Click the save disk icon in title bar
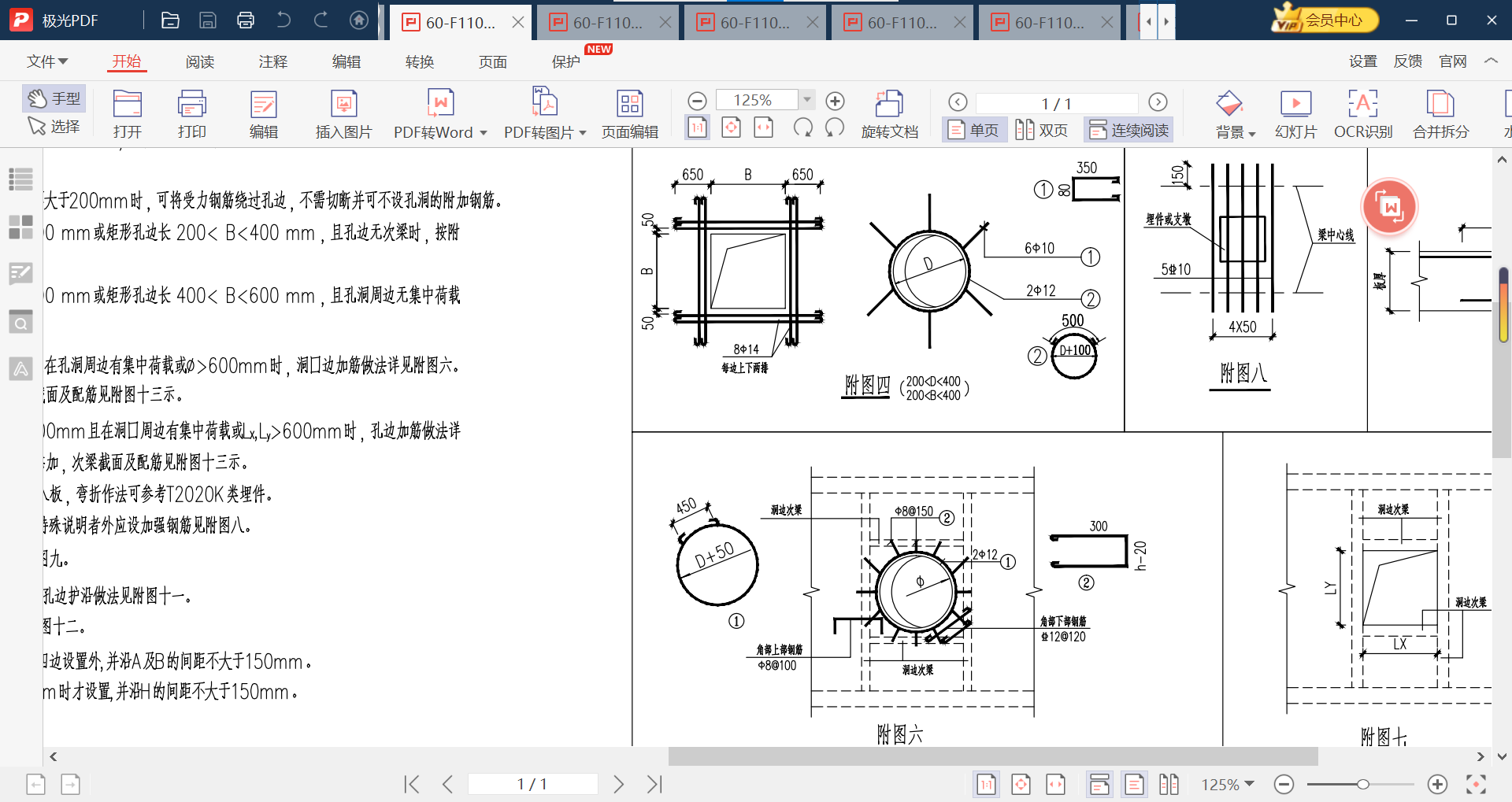The height and width of the screenshot is (802, 1512). 208,20
